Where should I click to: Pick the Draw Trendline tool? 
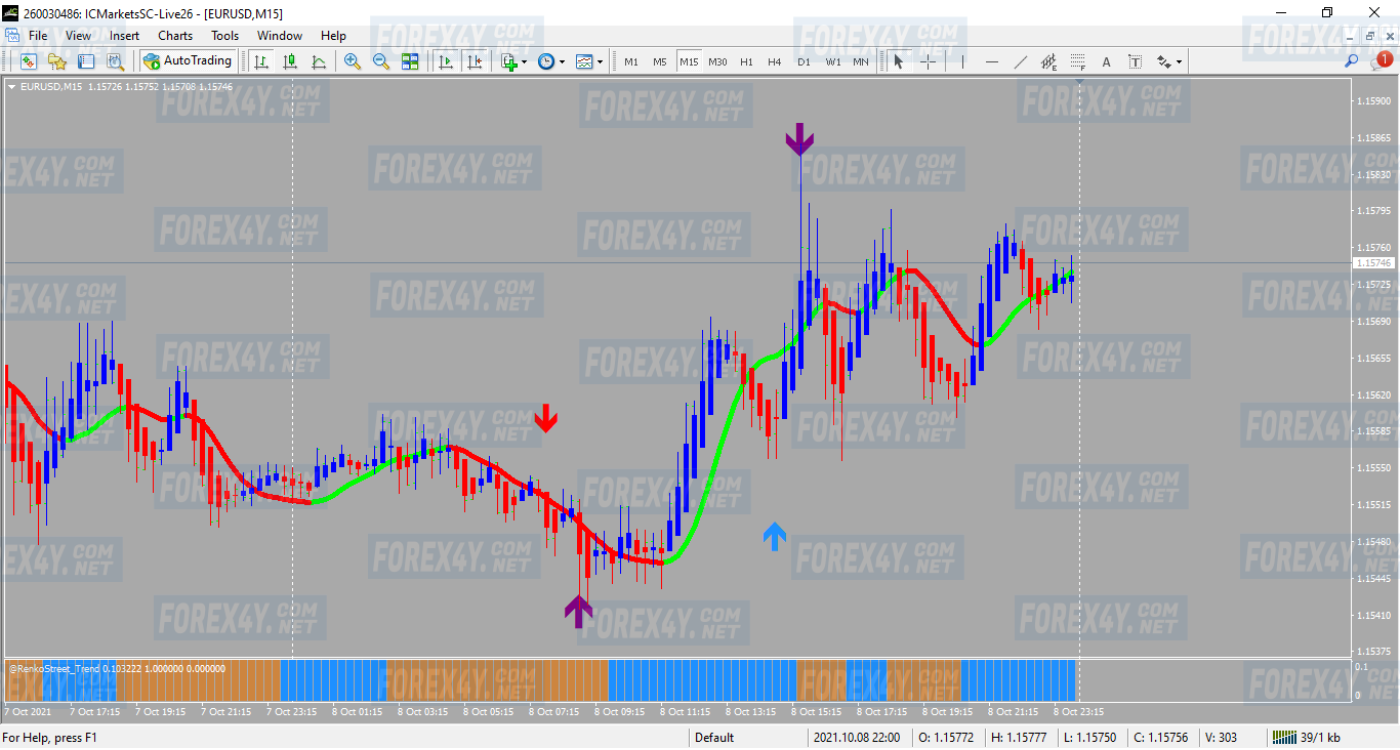click(1020, 62)
